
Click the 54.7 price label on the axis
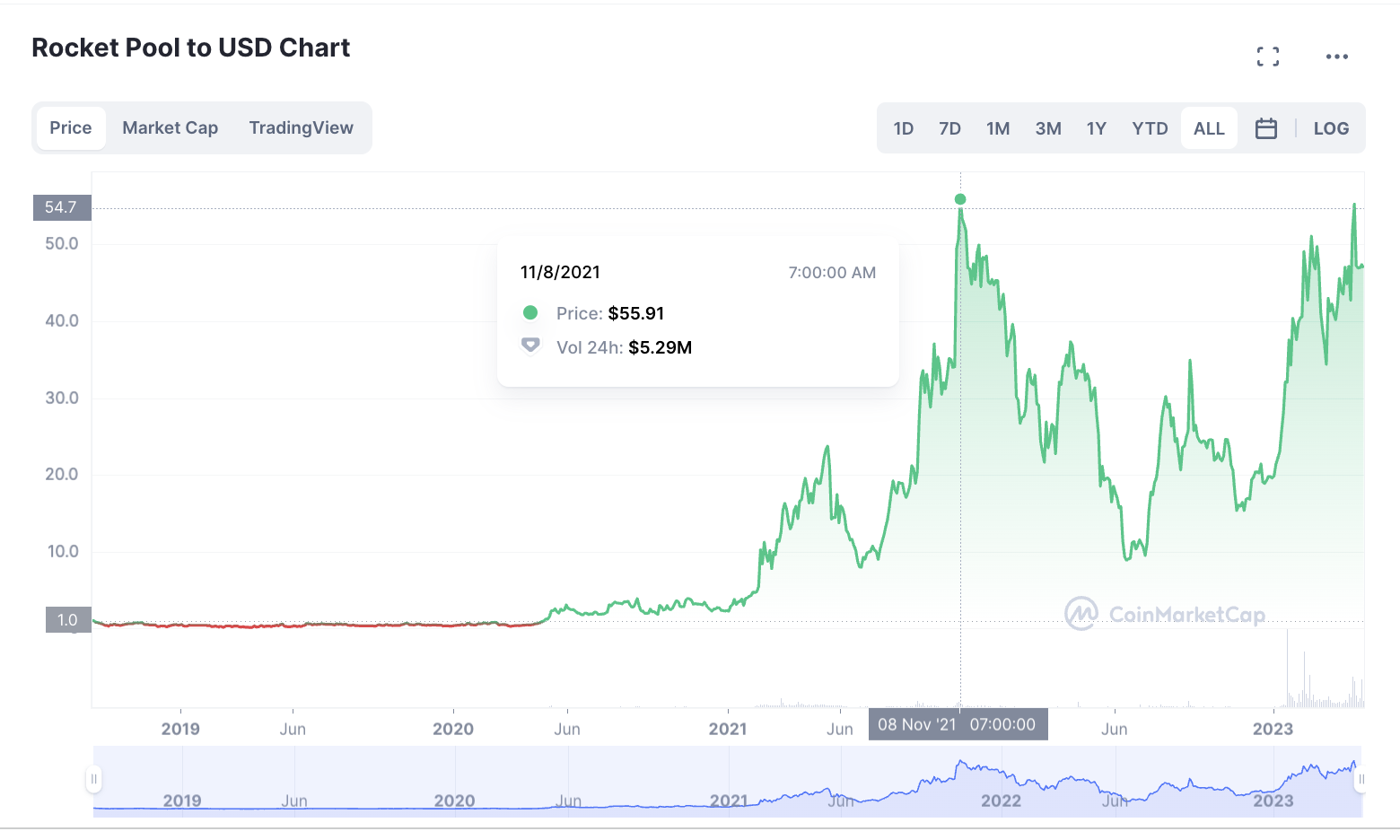tap(61, 207)
